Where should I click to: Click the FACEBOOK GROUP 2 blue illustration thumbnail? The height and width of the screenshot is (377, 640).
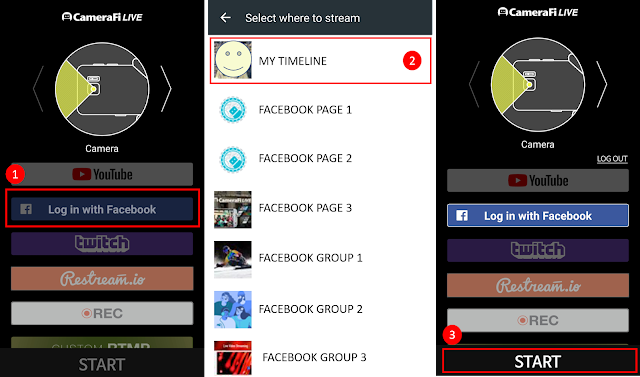pos(233,310)
